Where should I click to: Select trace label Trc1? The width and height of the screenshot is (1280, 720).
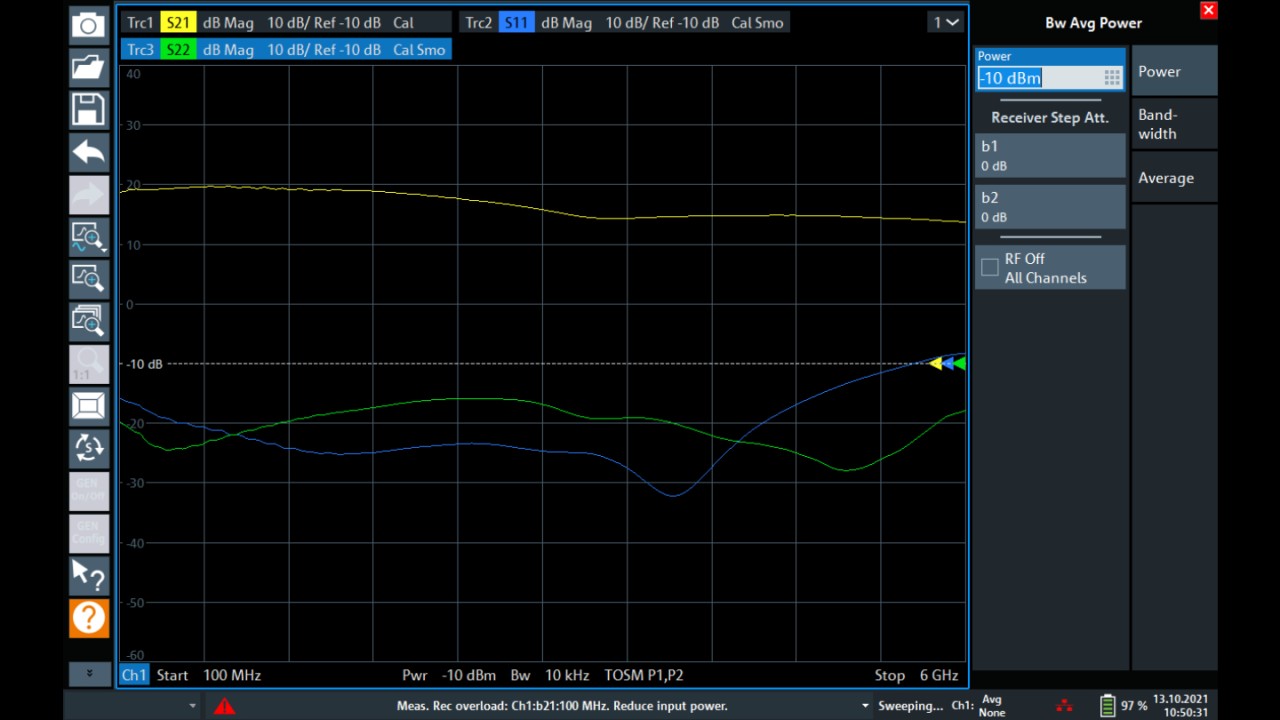(141, 22)
